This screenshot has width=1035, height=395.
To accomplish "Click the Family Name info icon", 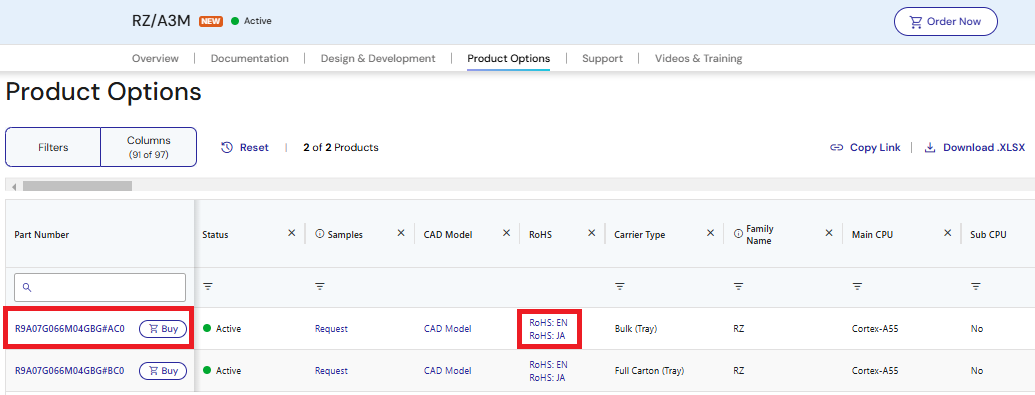I will point(738,234).
